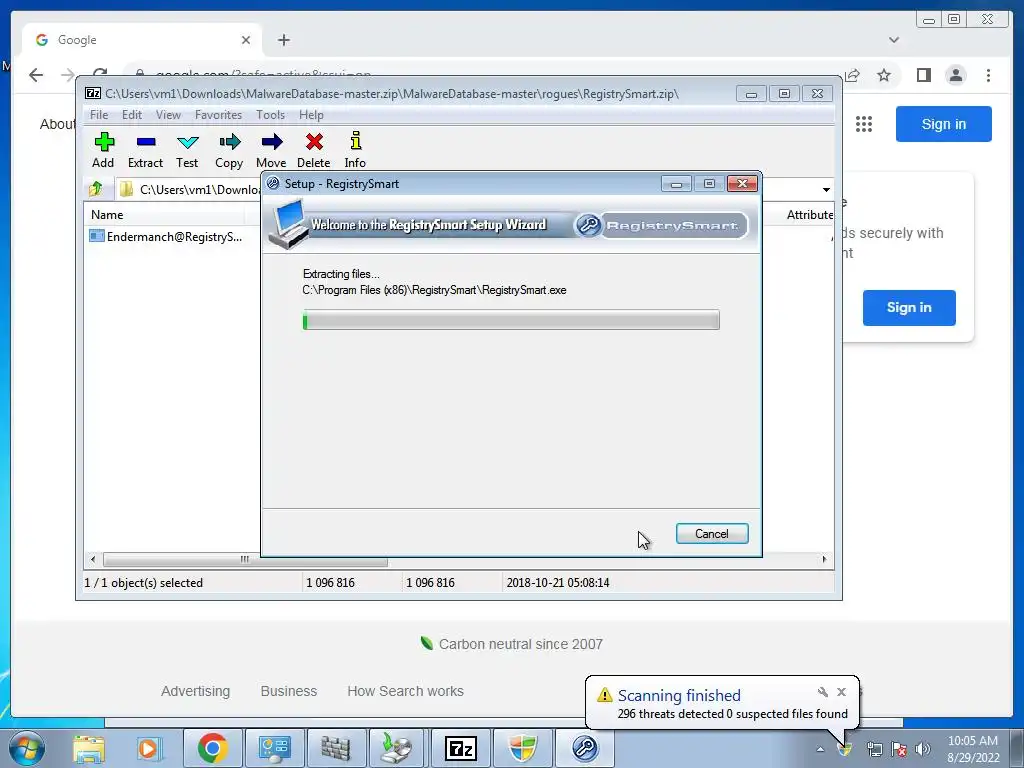Image resolution: width=1024 pixels, height=768 pixels.
Task: Open the Help menu in 7-Zip
Action: 311,115
